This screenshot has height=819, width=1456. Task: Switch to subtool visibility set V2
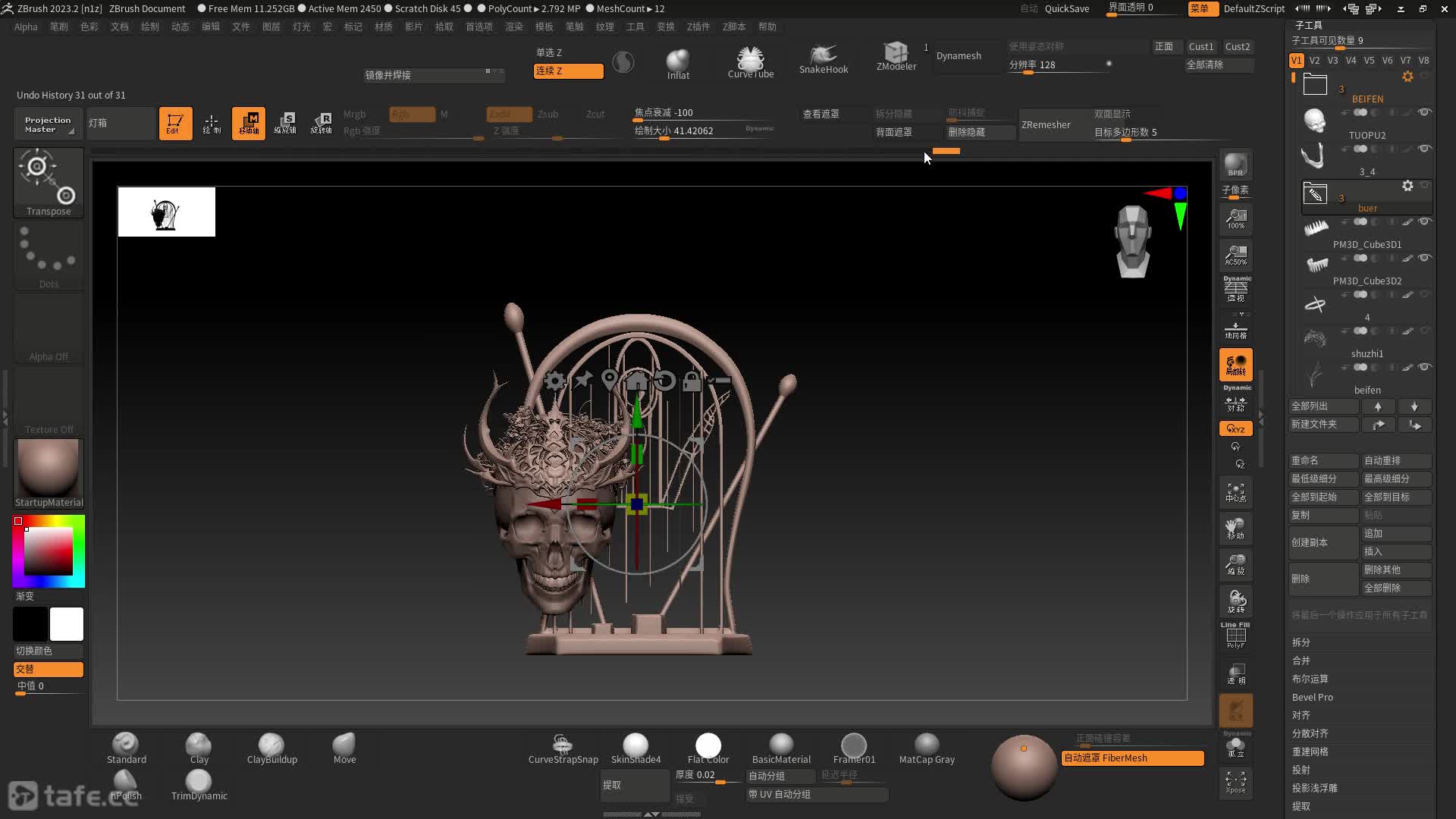tap(1314, 60)
